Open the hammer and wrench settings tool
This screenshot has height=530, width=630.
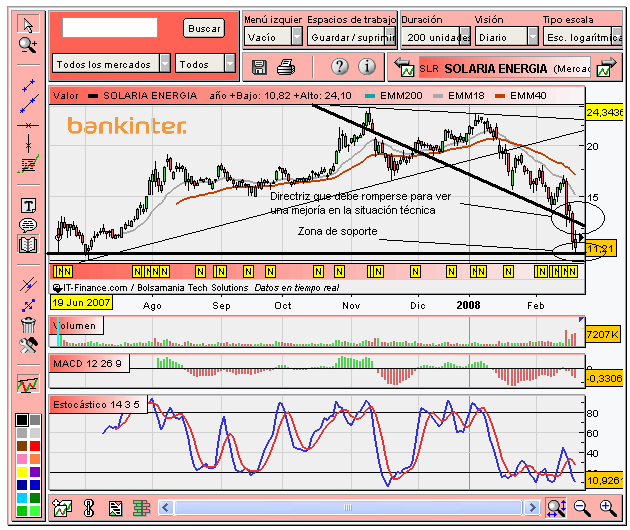28,345
